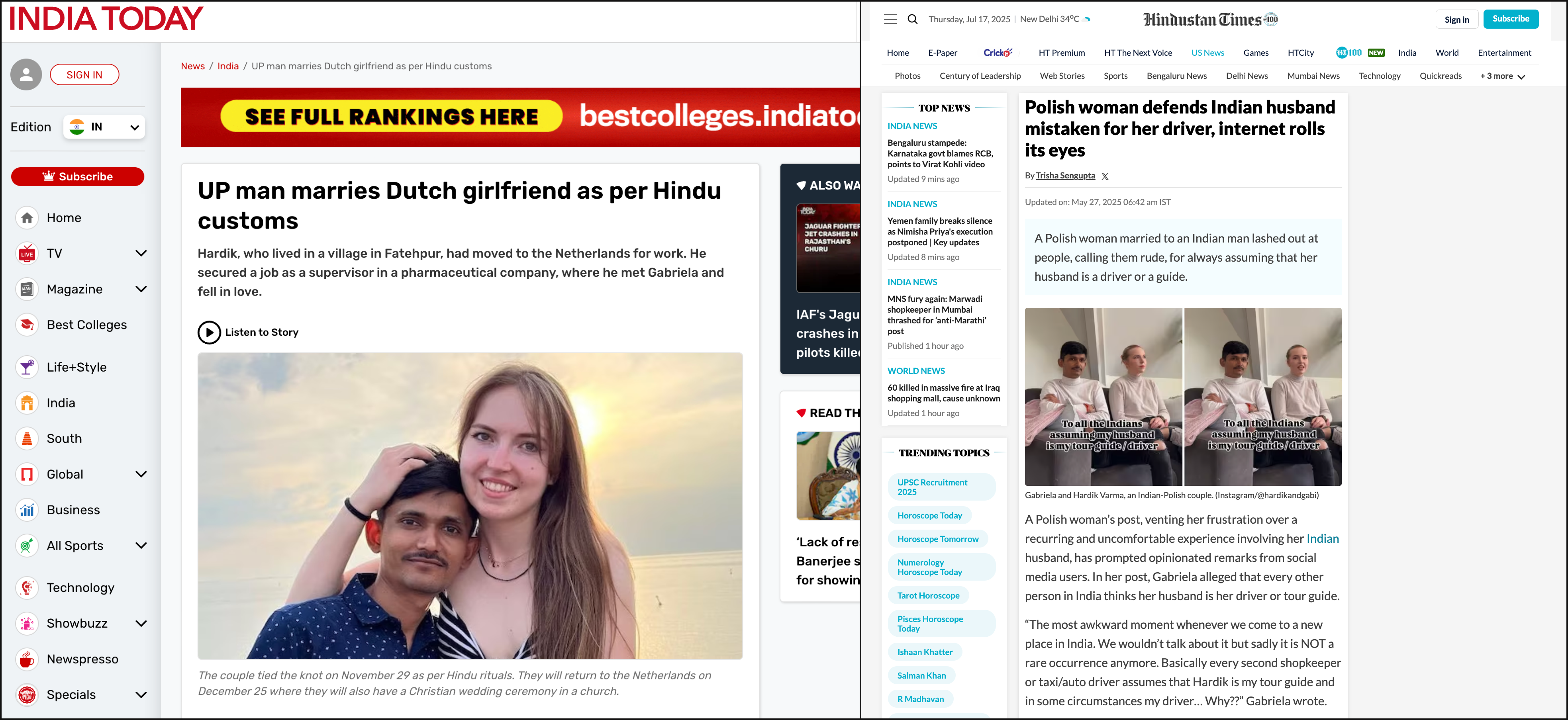Open the Jaguar fighter jet crash video thumbnail
1568x720 pixels.
pyautogui.click(x=828, y=248)
